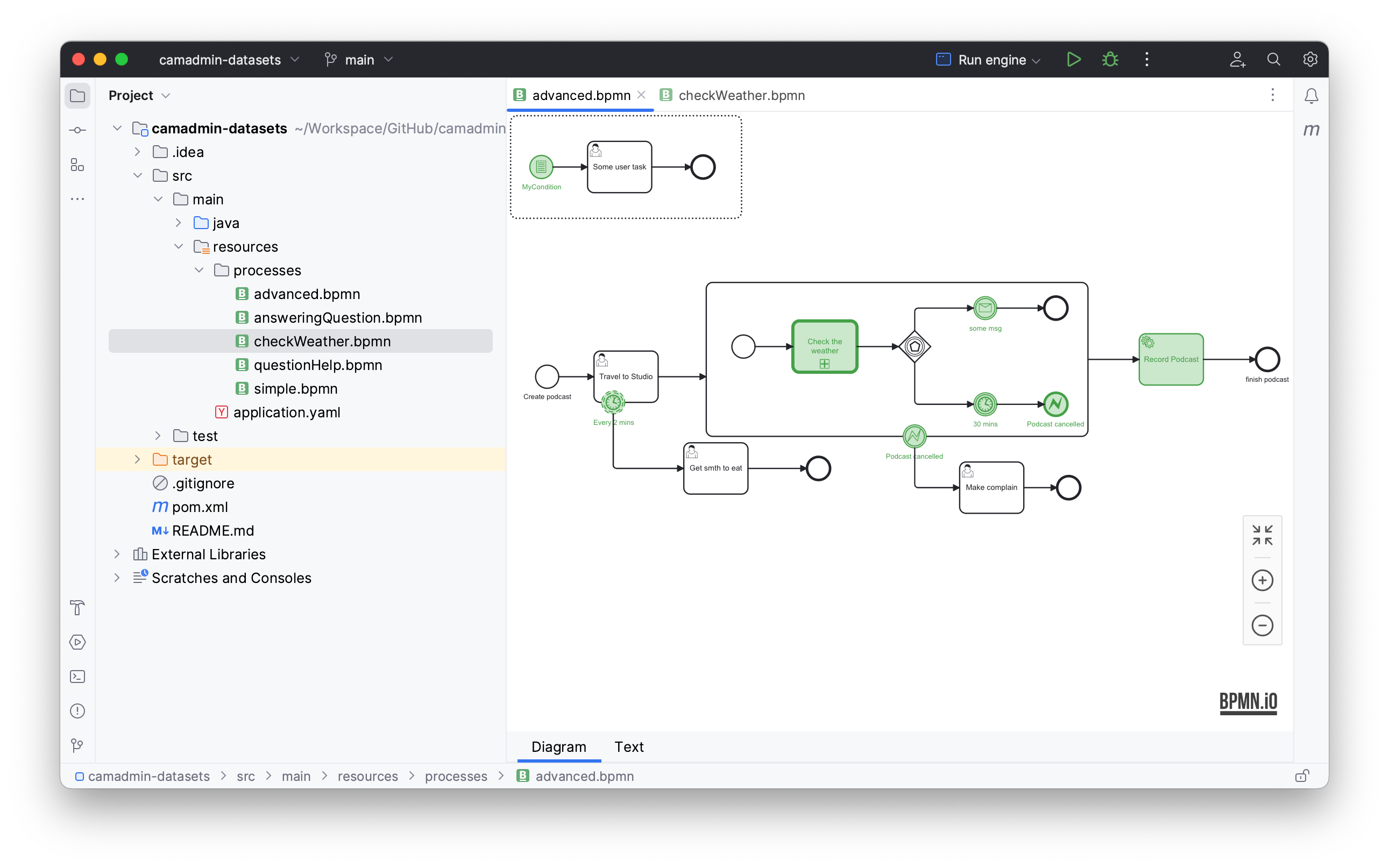Open Structure tool window in left sidebar

[77, 165]
